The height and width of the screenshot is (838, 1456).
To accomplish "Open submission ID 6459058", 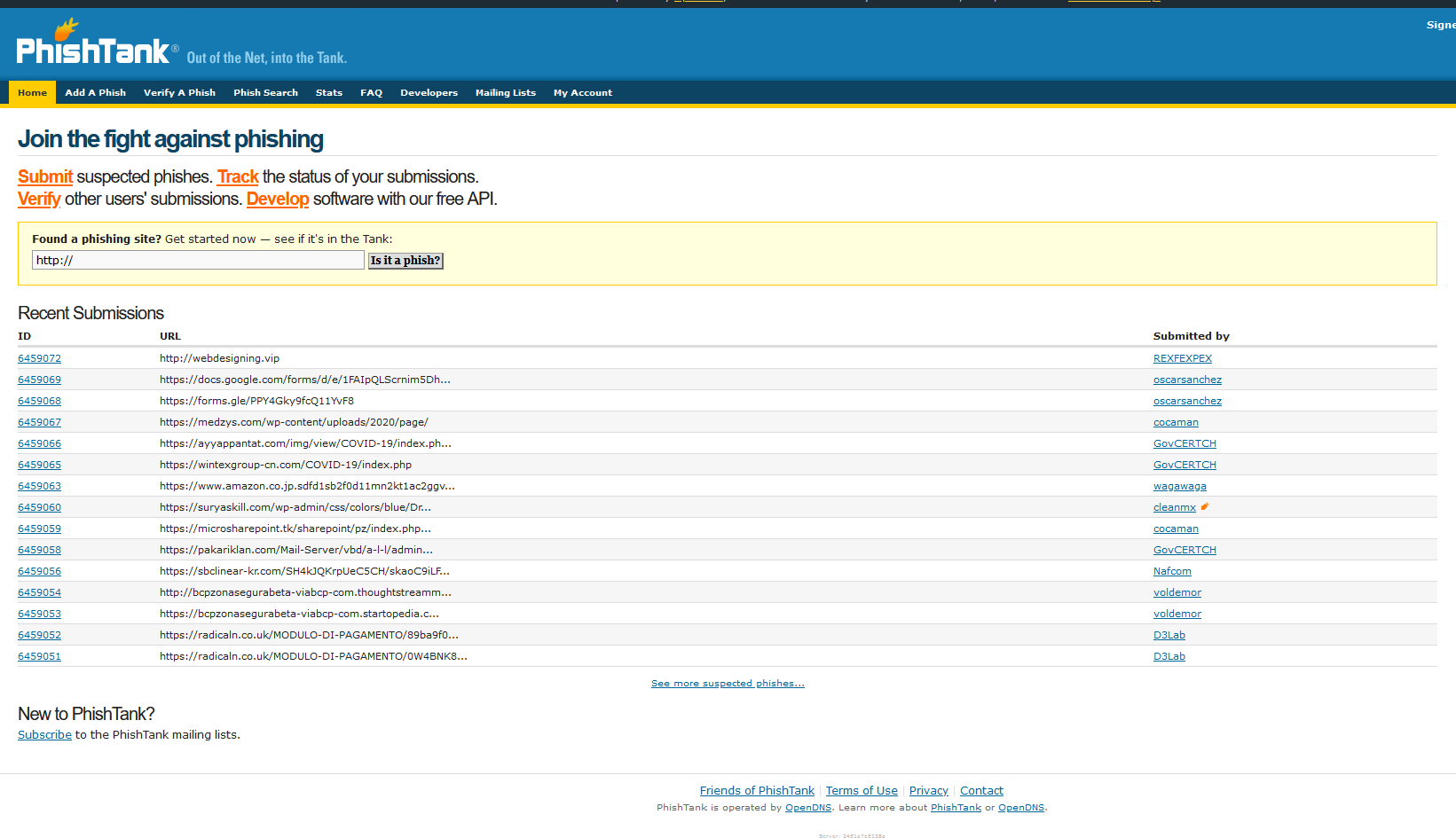I will 39,550.
